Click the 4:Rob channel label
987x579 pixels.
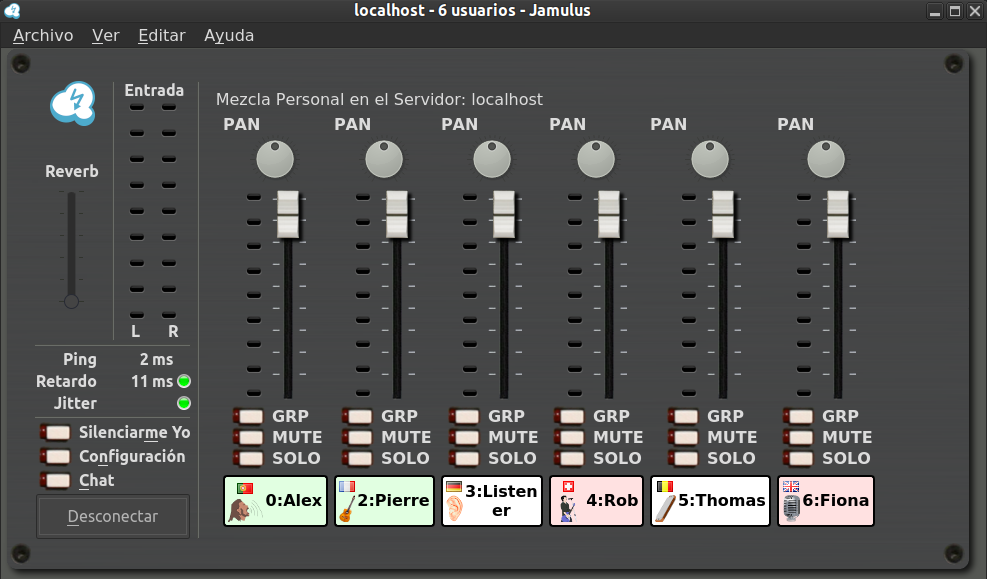596,500
